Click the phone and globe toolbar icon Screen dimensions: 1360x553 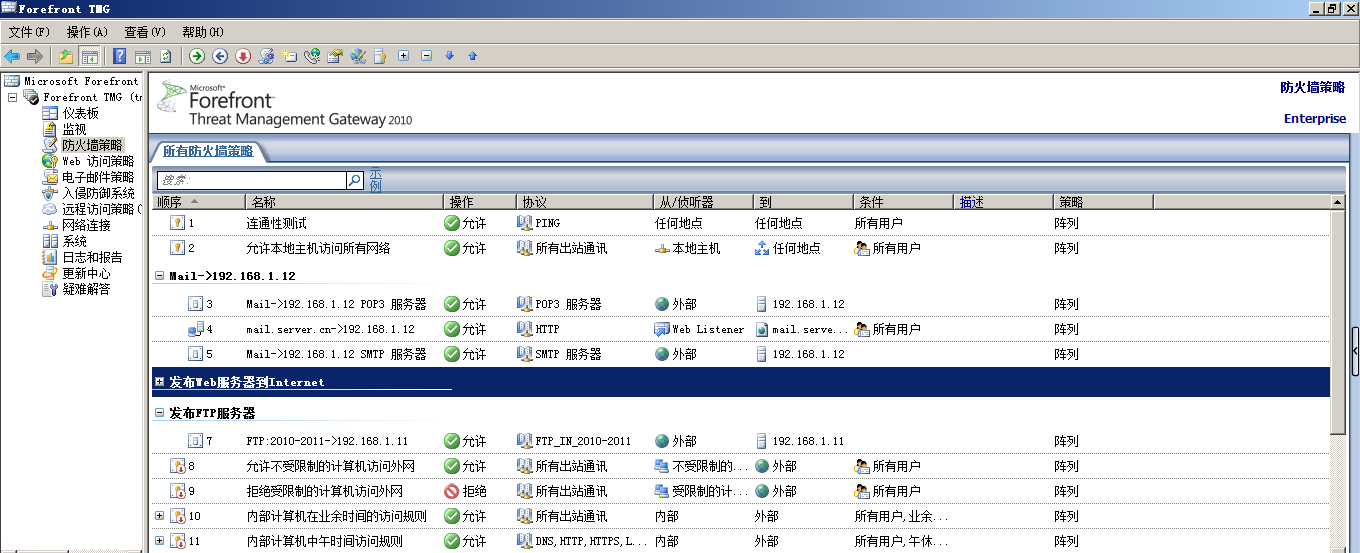312,56
